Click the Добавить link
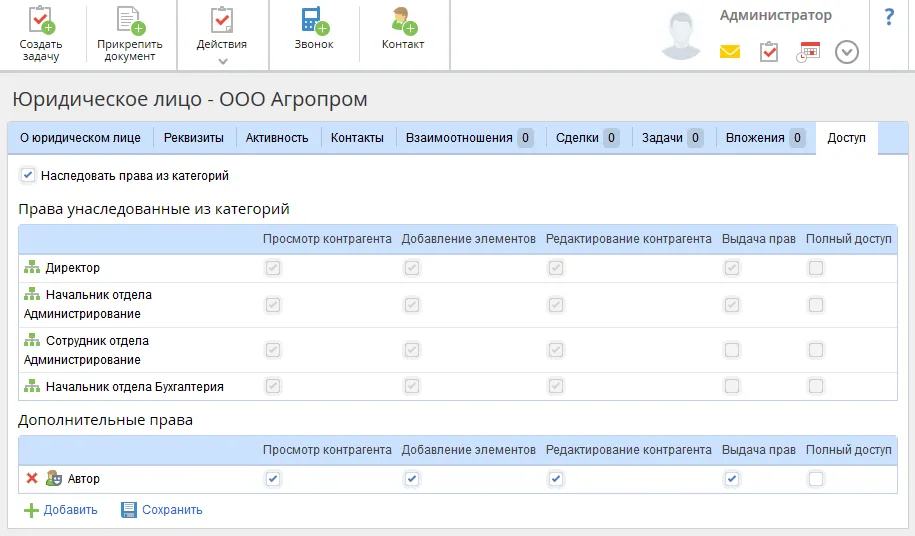This screenshot has height=536, width=915. coord(71,510)
